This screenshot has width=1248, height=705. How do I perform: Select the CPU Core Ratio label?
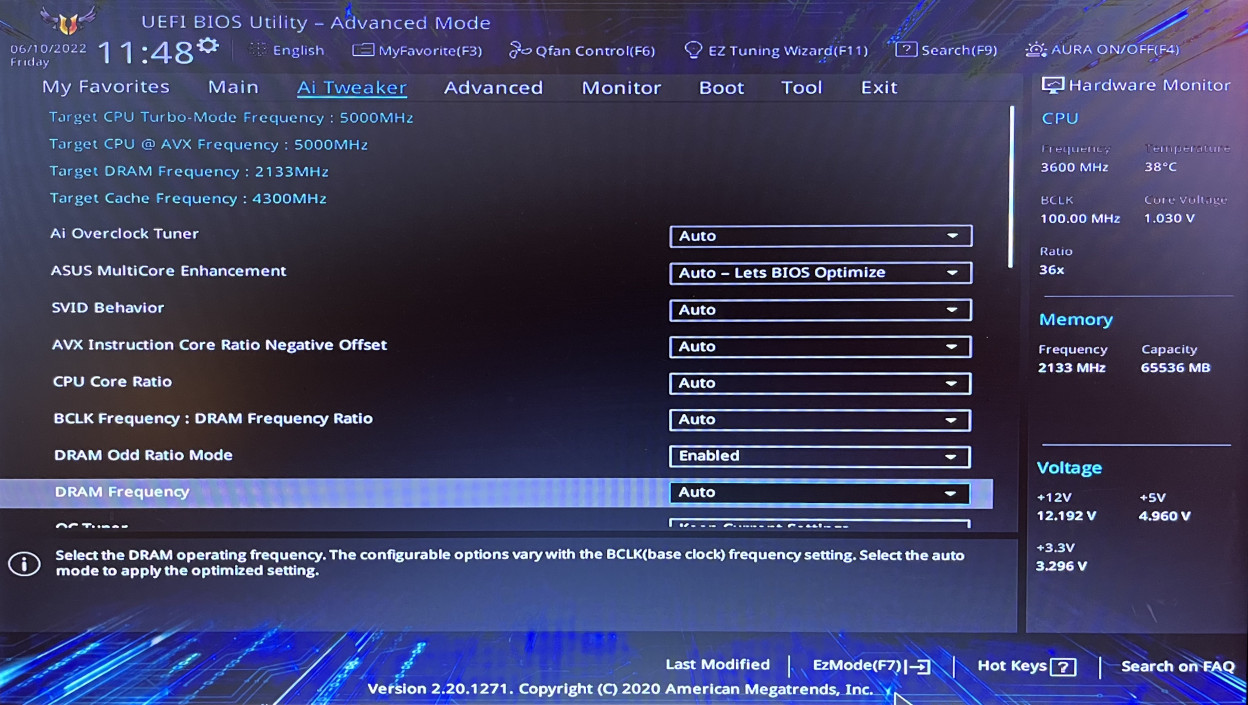pyautogui.click(x=112, y=382)
